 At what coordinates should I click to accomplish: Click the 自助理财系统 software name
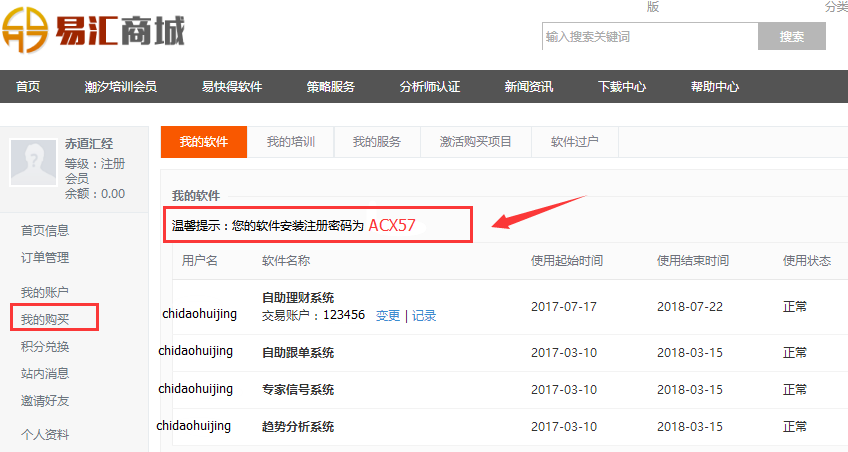tap(298, 297)
